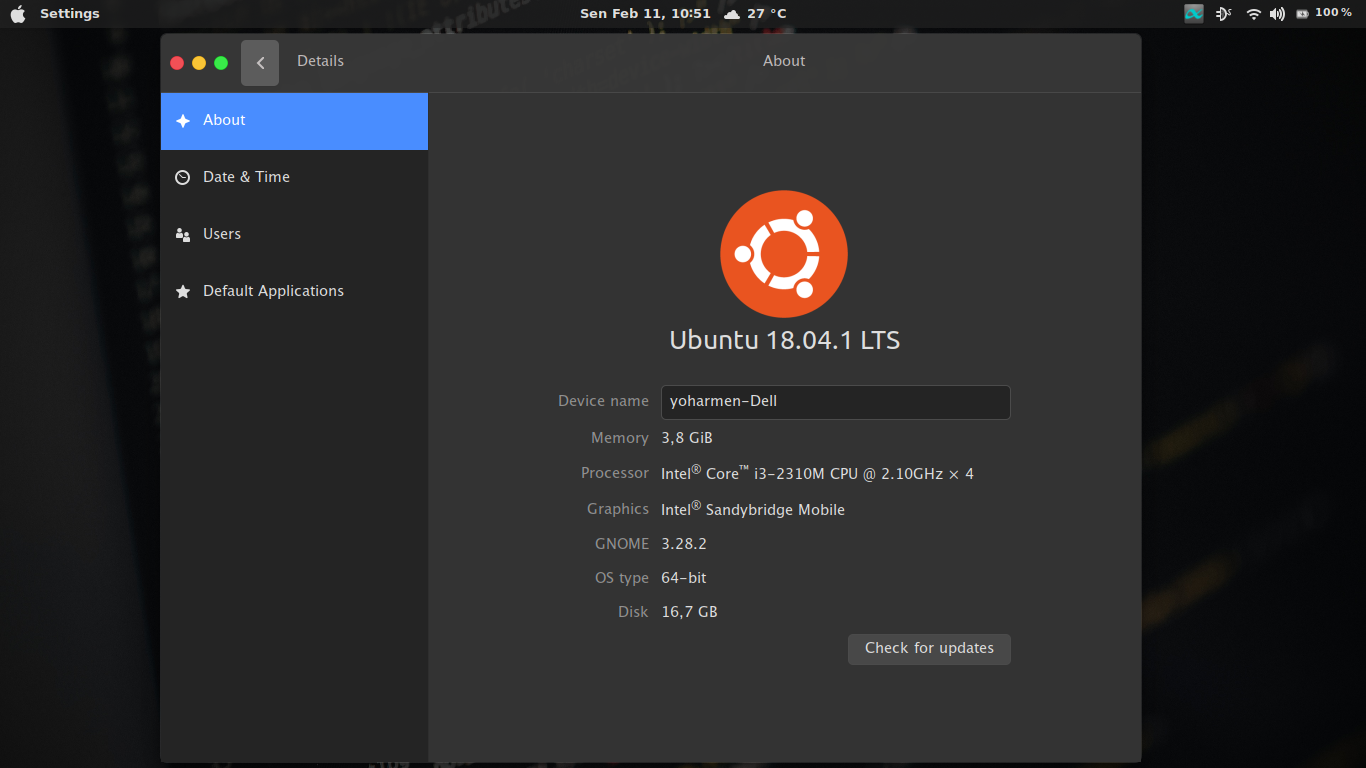Click the Ubuntu logo image
This screenshot has width=1366, height=768.
click(784, 253)
